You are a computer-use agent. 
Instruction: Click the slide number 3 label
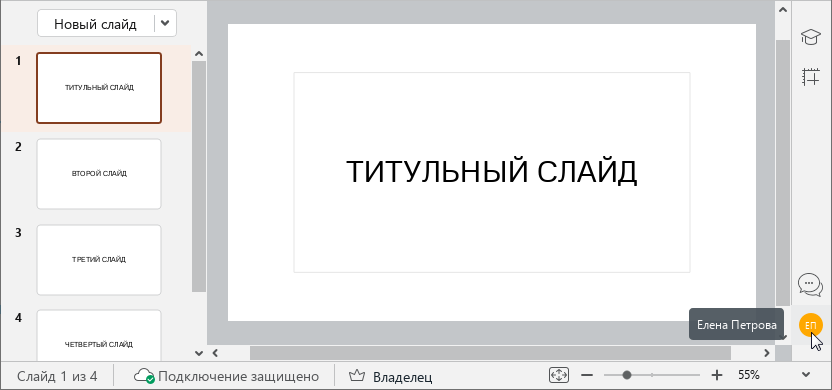click(x=18, y=233)
